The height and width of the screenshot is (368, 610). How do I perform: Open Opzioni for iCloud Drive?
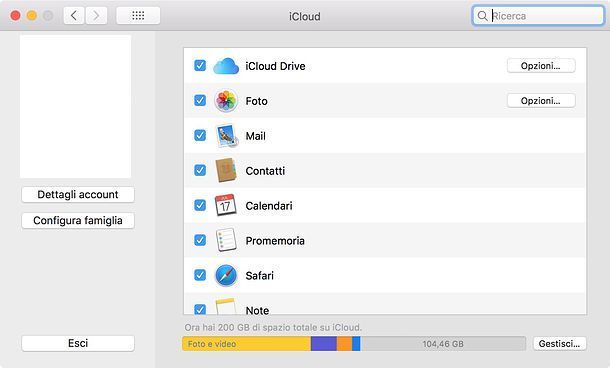tap(541, 66)
